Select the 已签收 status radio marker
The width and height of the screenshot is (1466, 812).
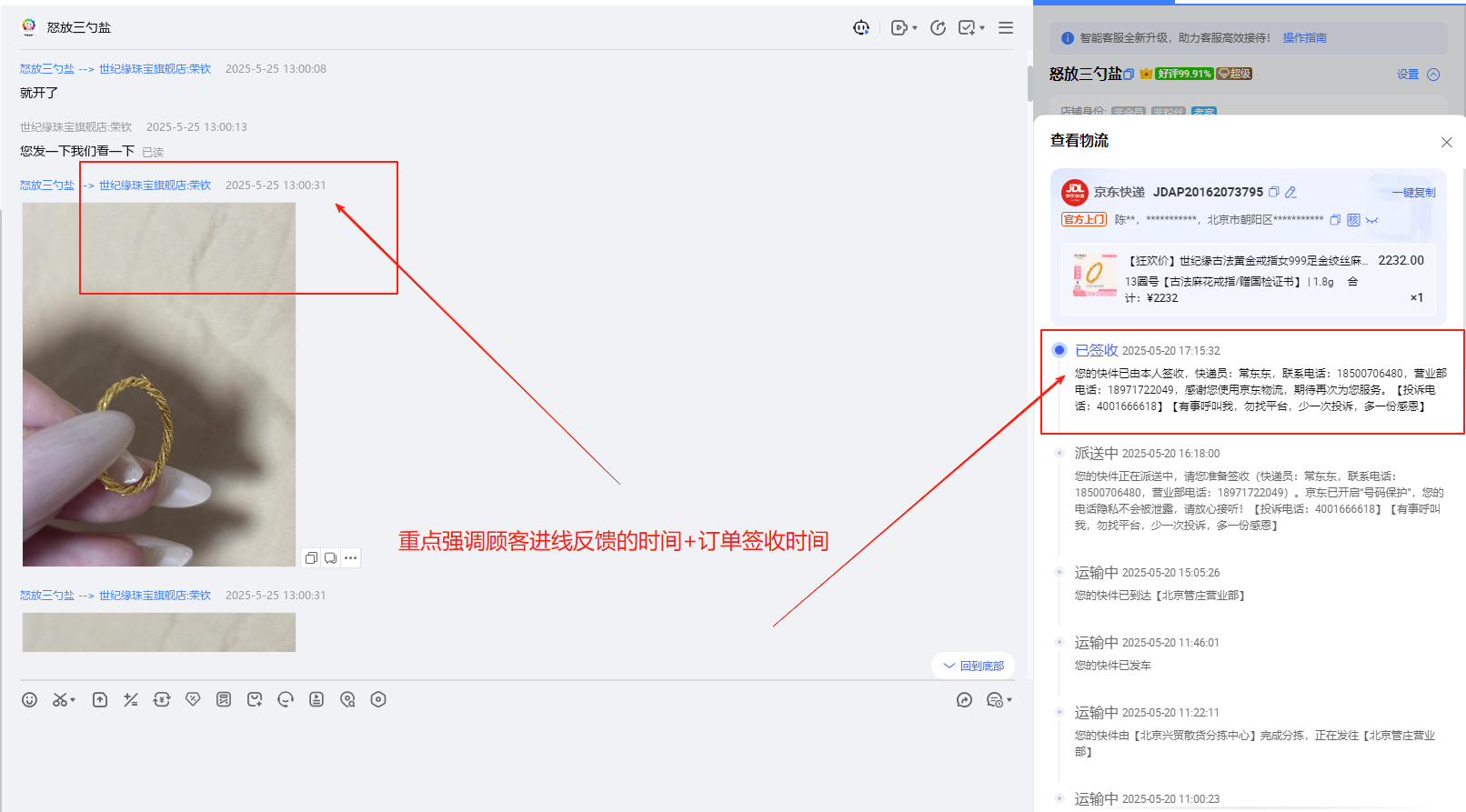click(x=1059, y=350)
